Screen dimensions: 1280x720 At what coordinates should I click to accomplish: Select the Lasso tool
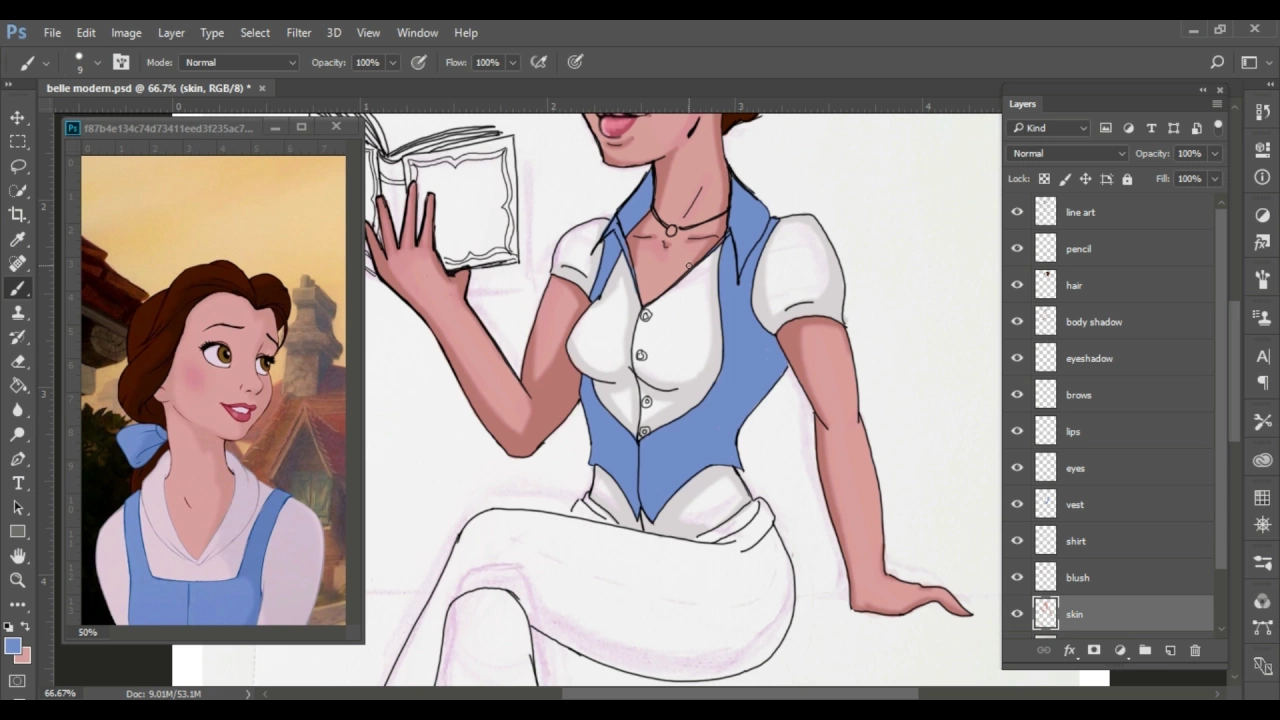[x=18, y=166]
